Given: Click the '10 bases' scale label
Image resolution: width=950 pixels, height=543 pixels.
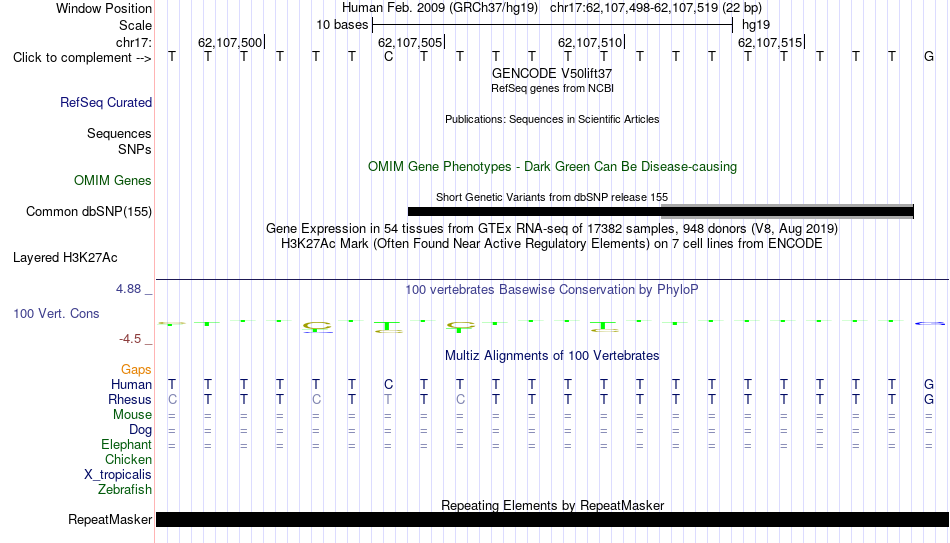Looking at the screenshot, I should click(x=342, y=25).
